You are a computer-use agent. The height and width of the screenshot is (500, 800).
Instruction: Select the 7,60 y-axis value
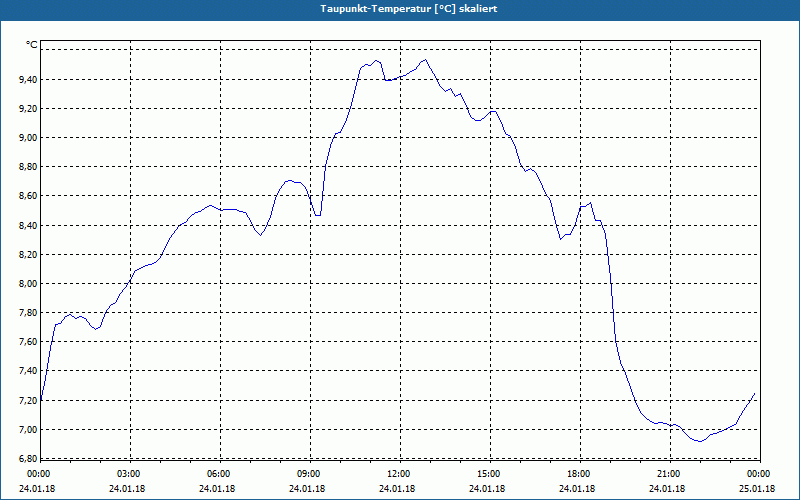click(29, 342)
